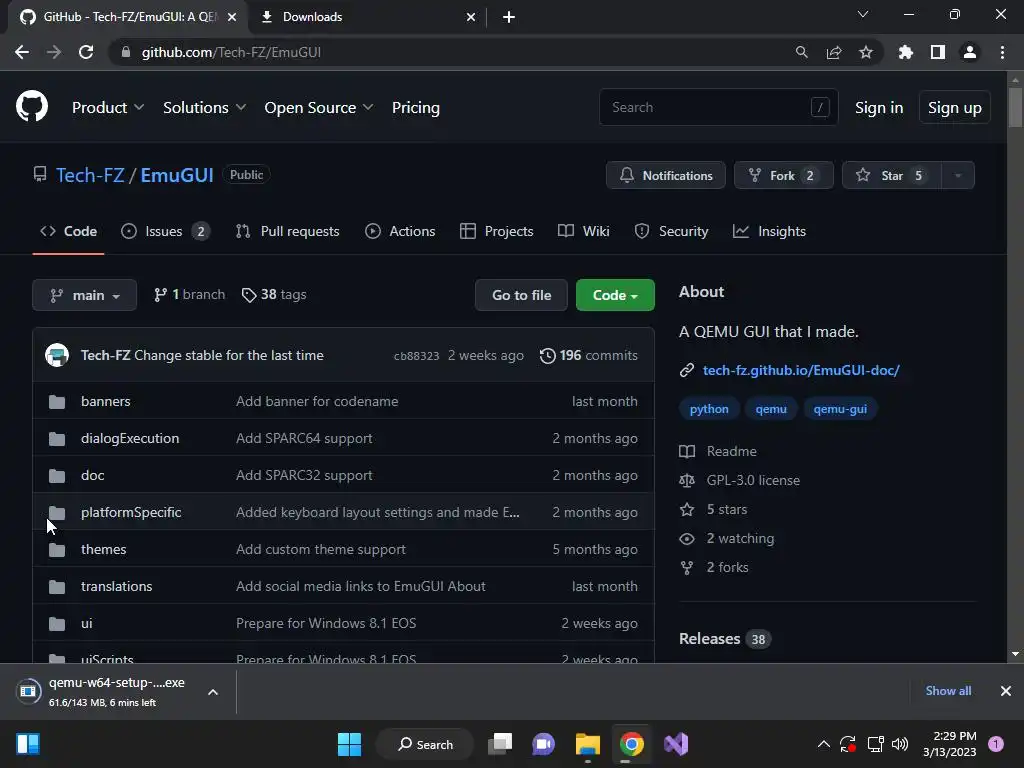Click the Show all downloads link
The image size is (1024, 768).
[948, 691]
